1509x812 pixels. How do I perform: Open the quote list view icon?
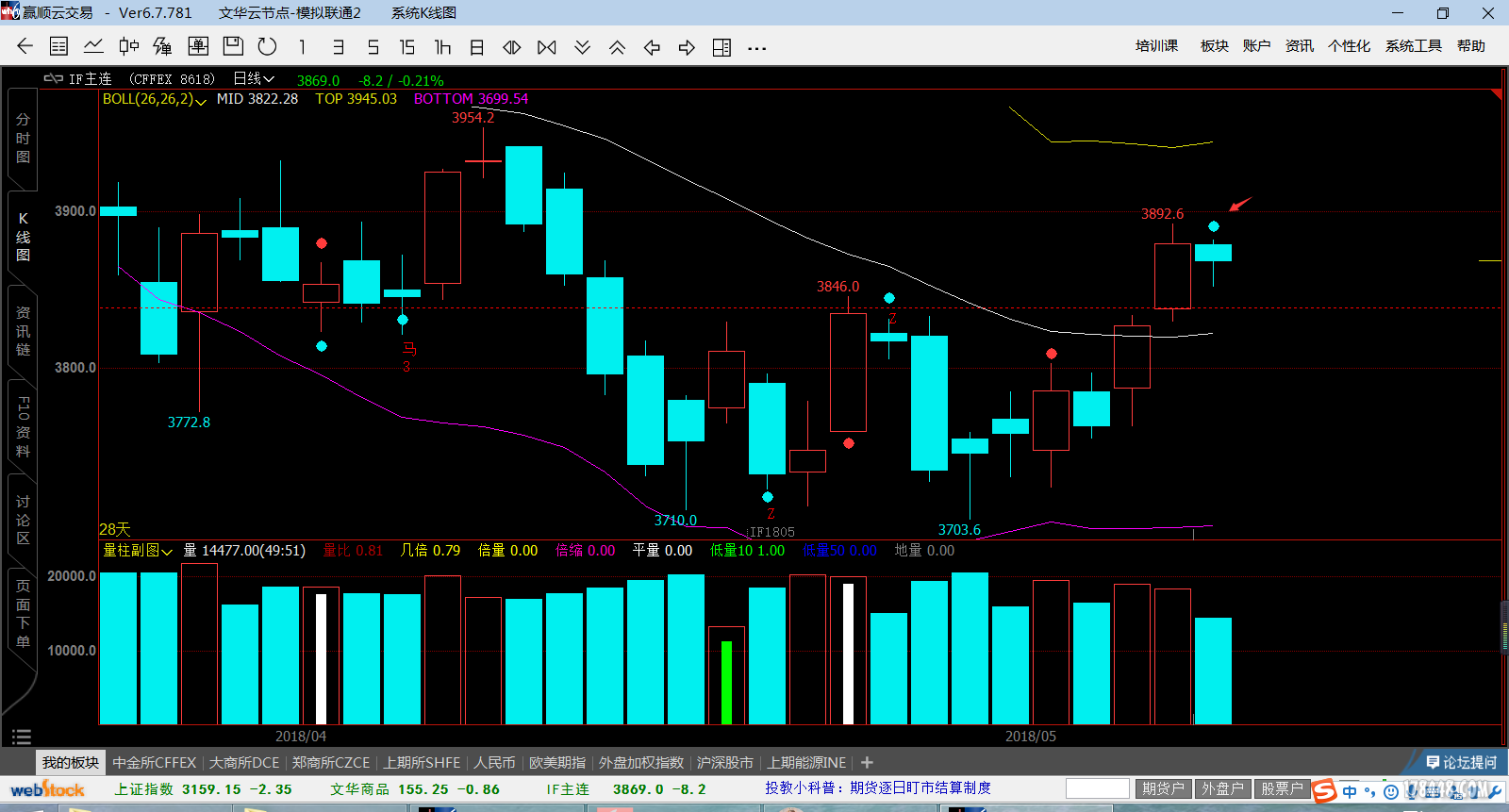click(58, 46)
